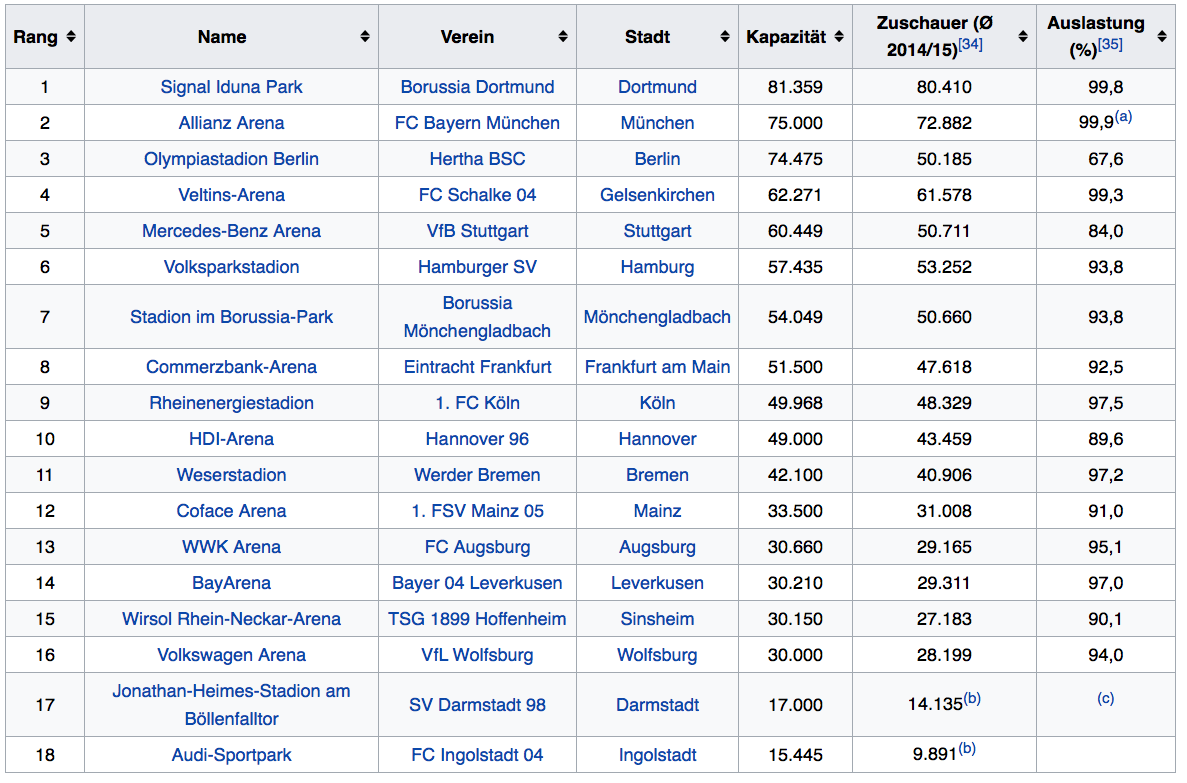Open FC Augsburg club link

477,547
